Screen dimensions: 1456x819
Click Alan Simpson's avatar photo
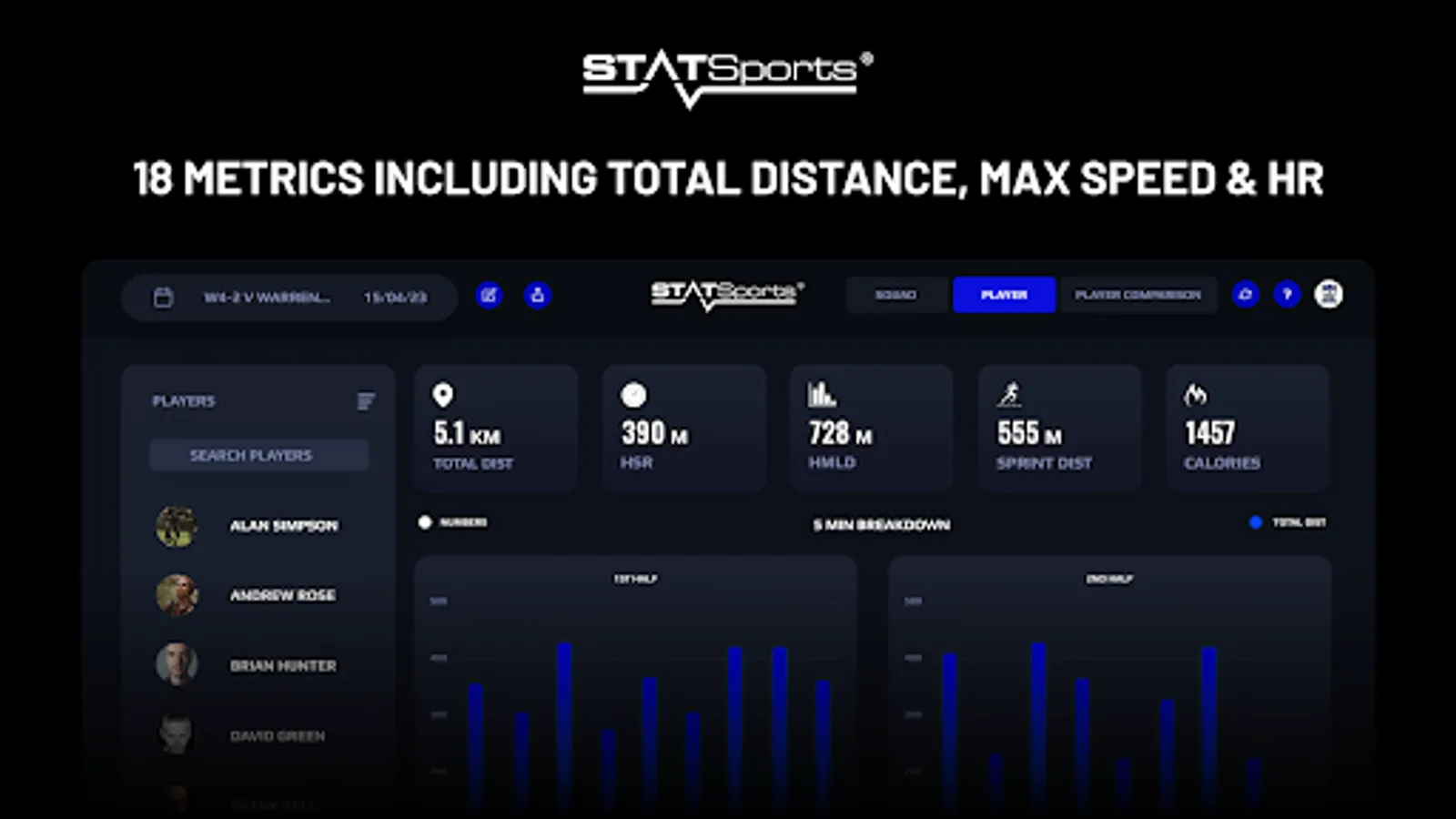(x=177, y=526)
